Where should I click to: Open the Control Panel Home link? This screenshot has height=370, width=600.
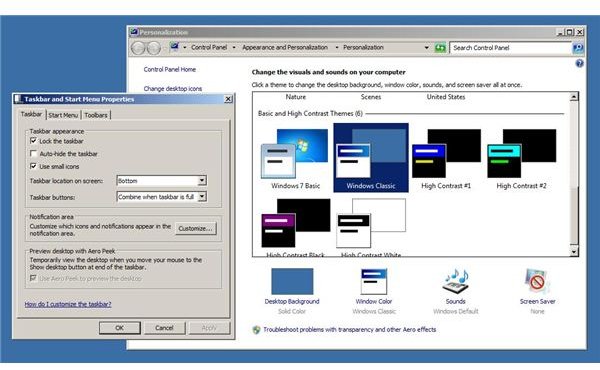click(170, 69)
